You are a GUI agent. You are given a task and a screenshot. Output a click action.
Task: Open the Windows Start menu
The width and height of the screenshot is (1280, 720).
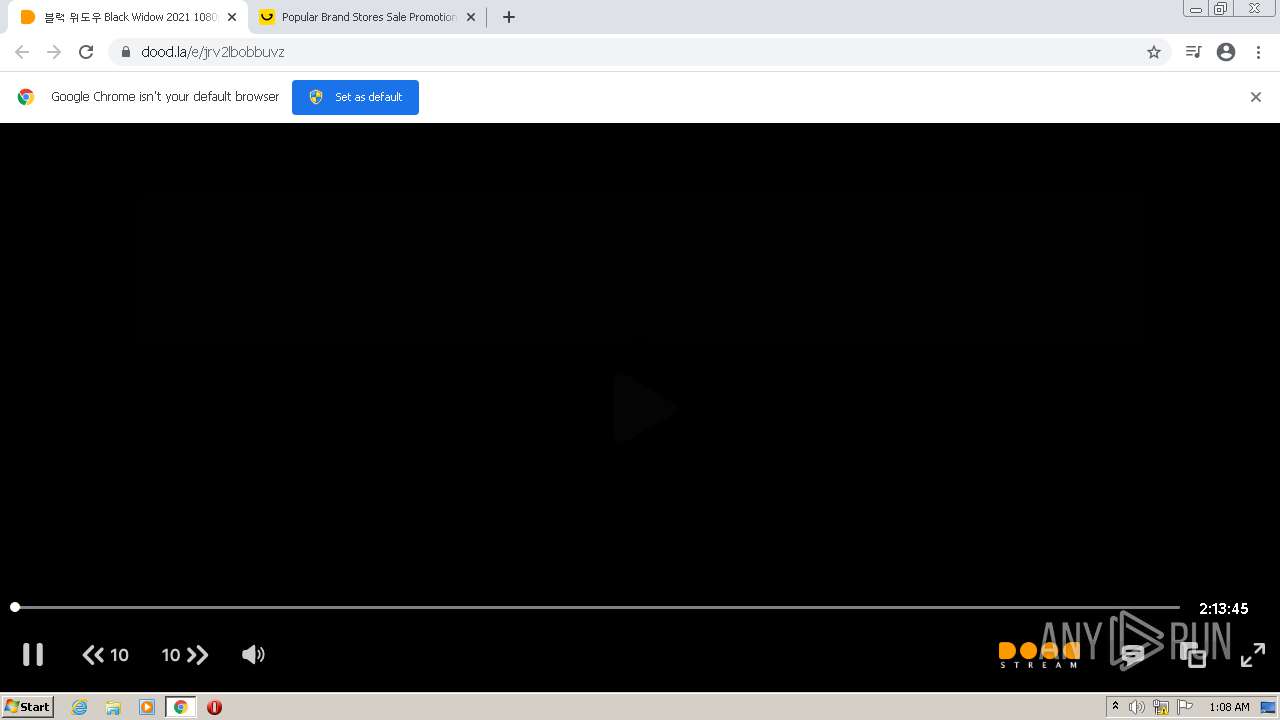(x=28, y=707)
